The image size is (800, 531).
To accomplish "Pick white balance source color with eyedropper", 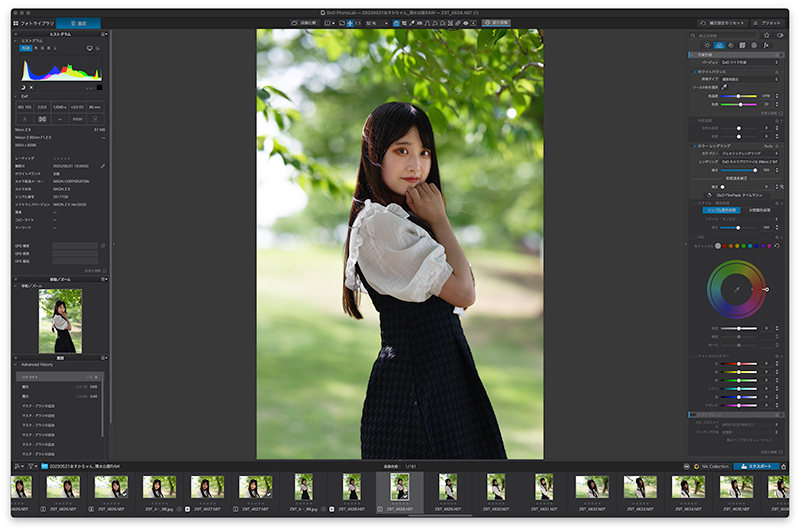I will coord(724,87).
